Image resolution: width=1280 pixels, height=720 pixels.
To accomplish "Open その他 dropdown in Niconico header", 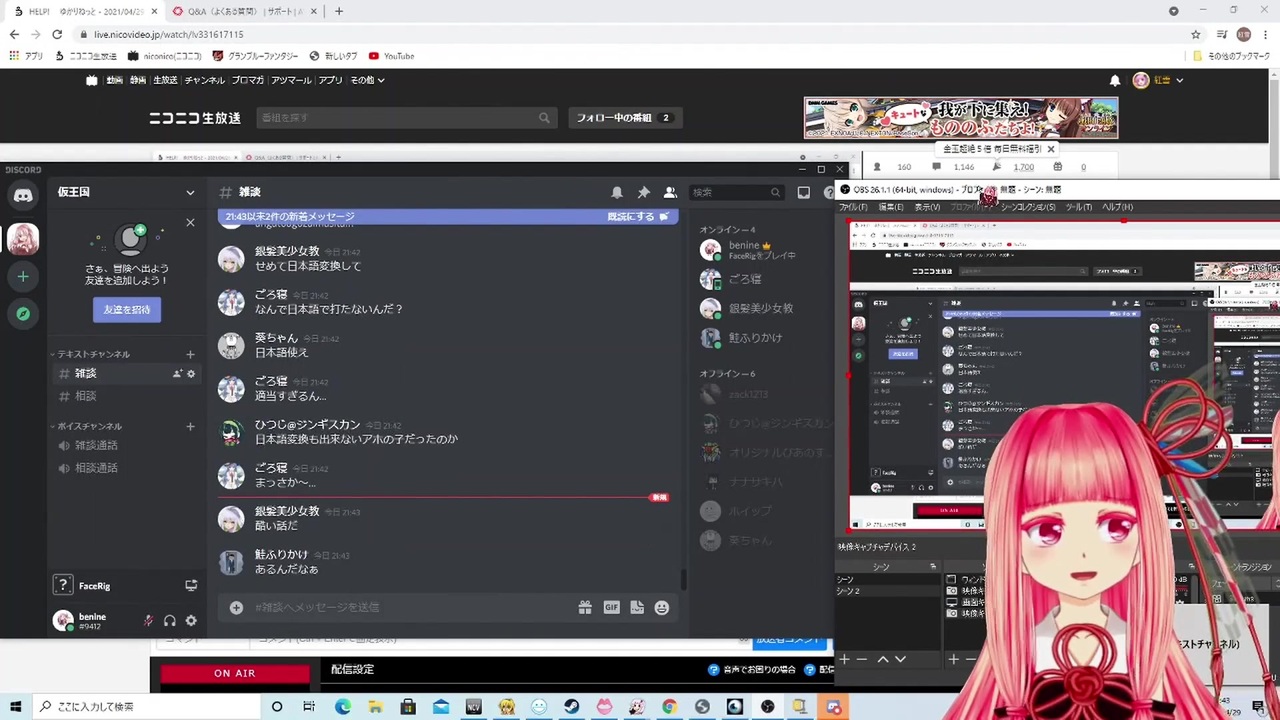I will point(367,80).
